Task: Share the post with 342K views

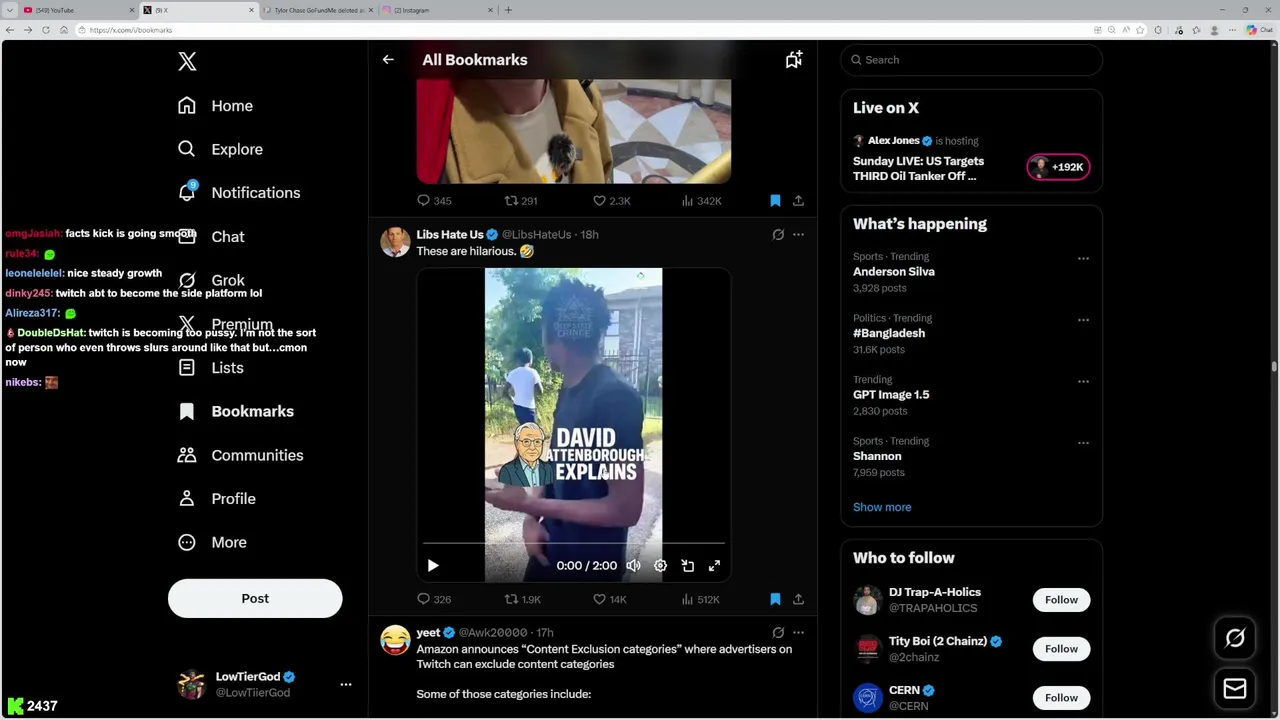Action: pos(798,201)
